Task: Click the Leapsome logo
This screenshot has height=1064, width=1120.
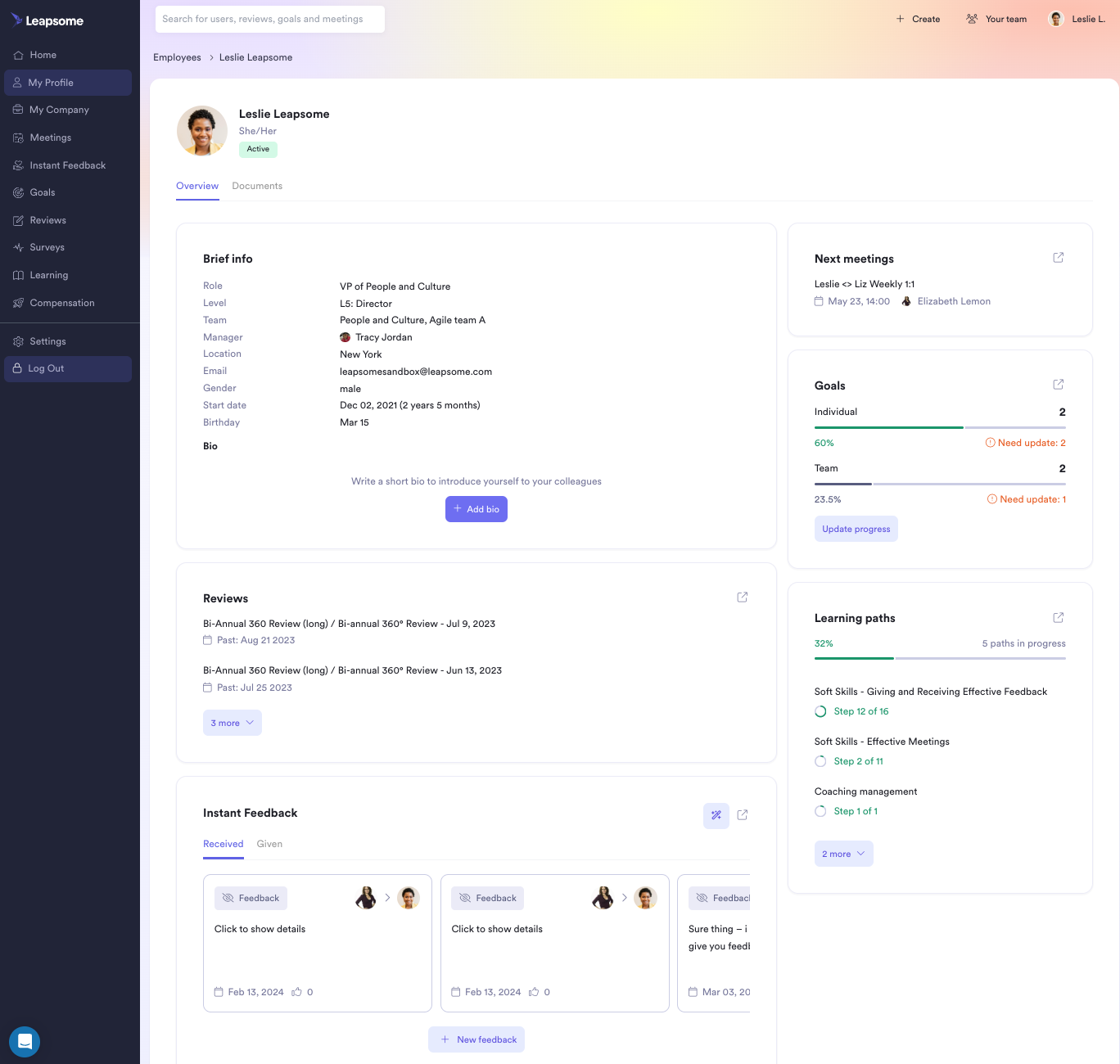Action: click(x=47, y=20)
